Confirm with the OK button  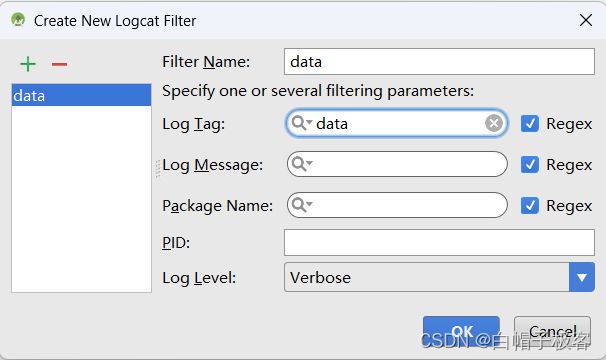click(x=461, y=332)
